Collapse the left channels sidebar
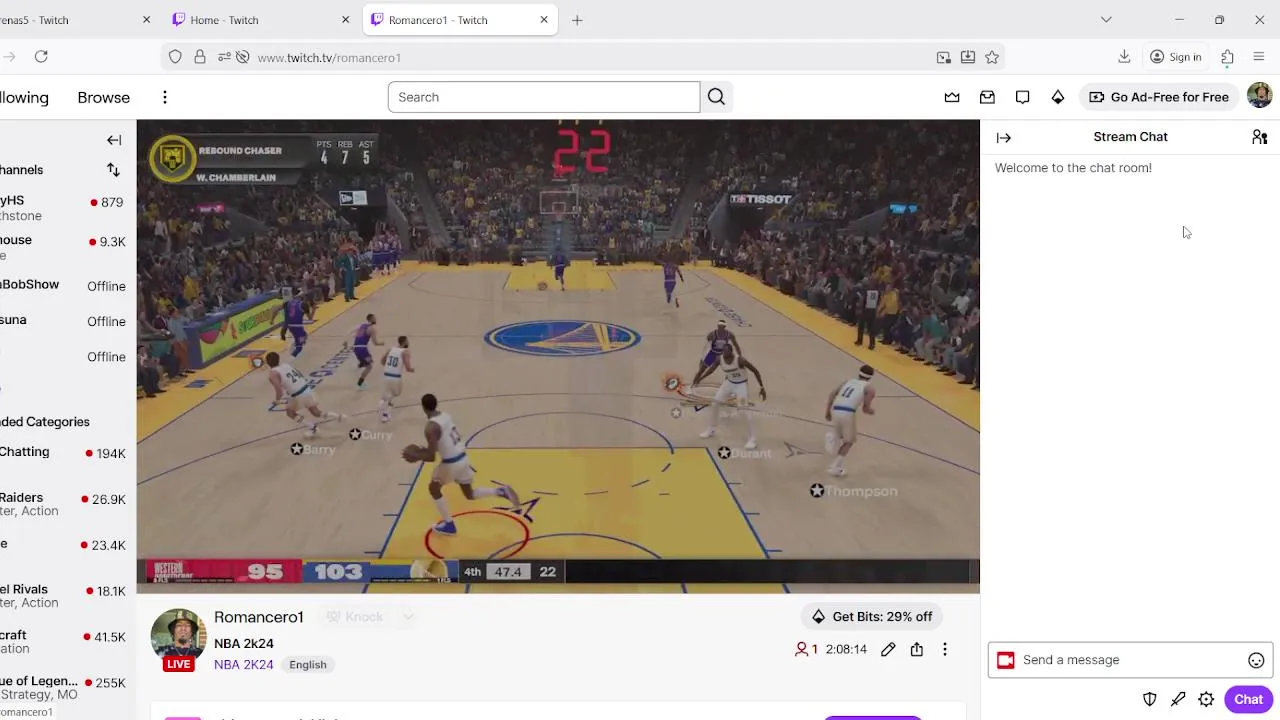 pyautogui.click(x=114, y=140)
